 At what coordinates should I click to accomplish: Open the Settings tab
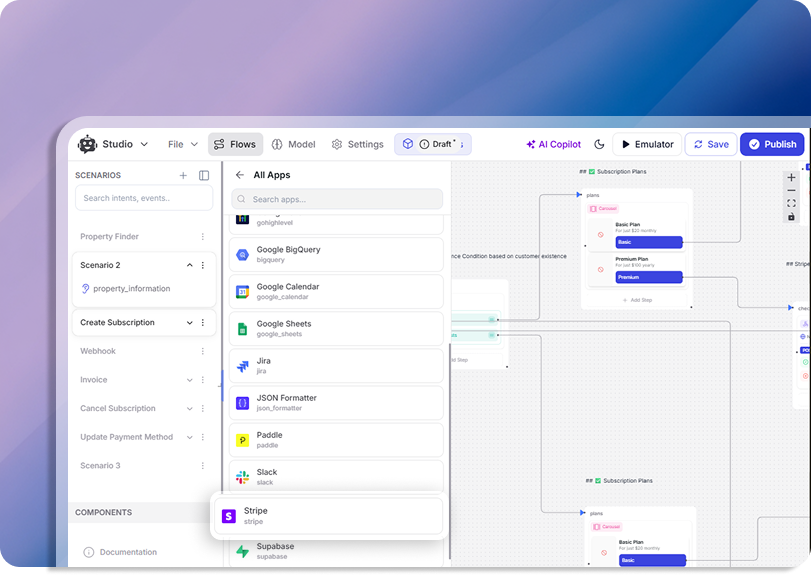click(358, 144)
